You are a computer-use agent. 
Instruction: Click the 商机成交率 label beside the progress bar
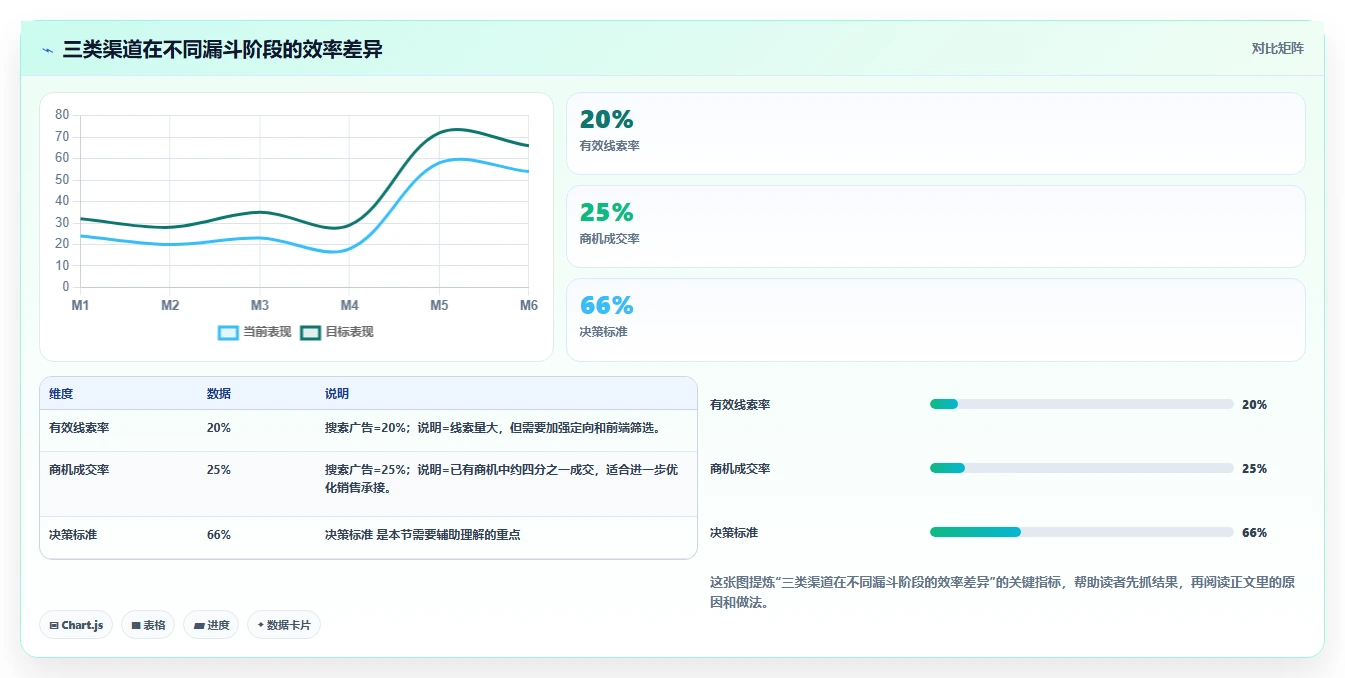740,469
